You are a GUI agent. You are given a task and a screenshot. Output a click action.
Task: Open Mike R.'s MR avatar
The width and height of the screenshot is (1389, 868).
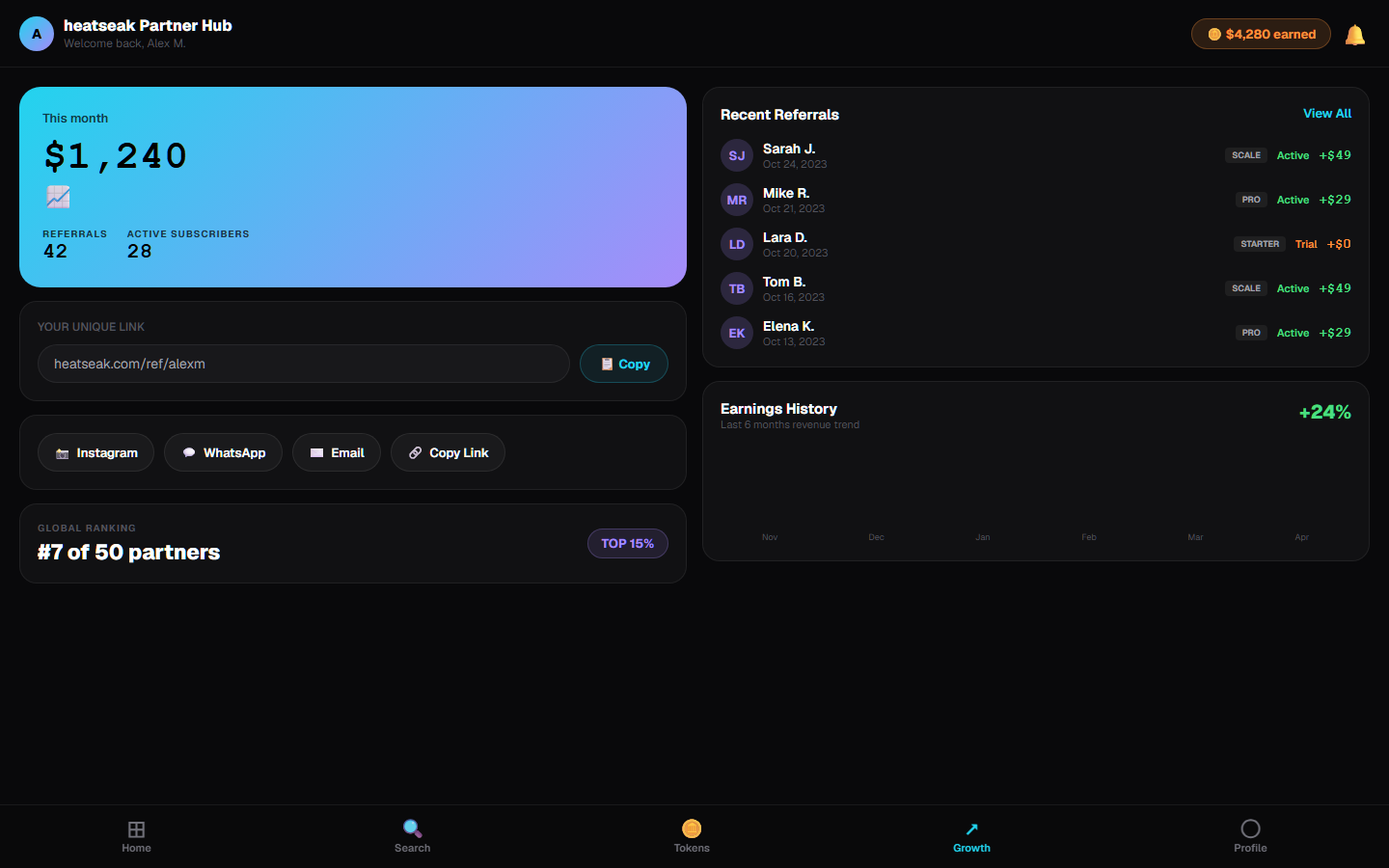click(737, 200)
